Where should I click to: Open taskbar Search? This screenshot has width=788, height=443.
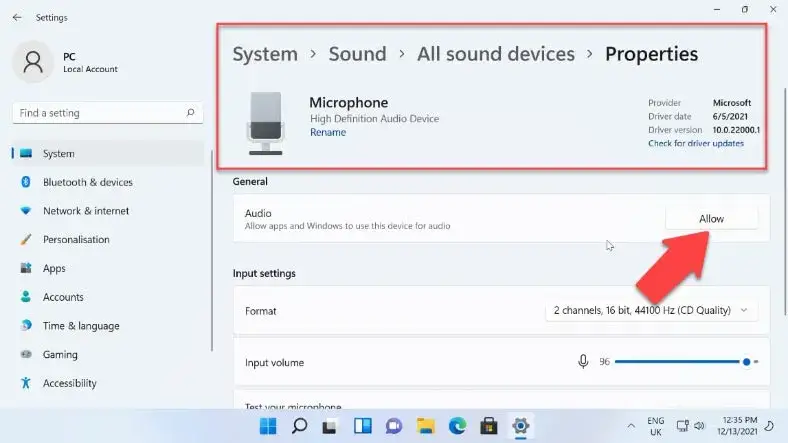[x=299, y=426]
